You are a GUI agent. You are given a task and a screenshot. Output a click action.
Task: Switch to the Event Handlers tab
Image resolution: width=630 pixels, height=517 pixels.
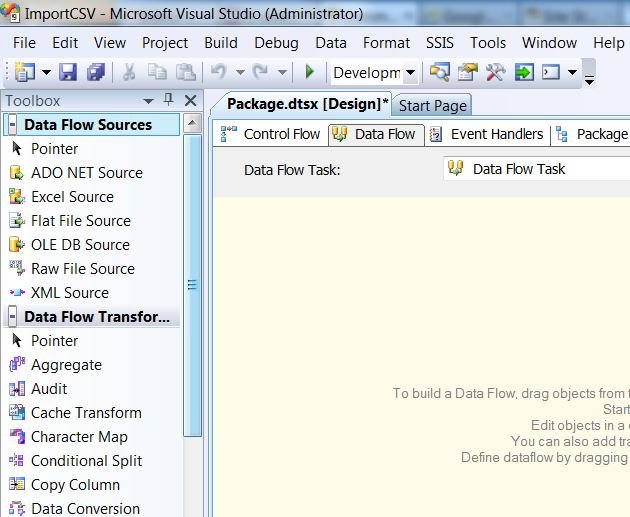(487, 134)
